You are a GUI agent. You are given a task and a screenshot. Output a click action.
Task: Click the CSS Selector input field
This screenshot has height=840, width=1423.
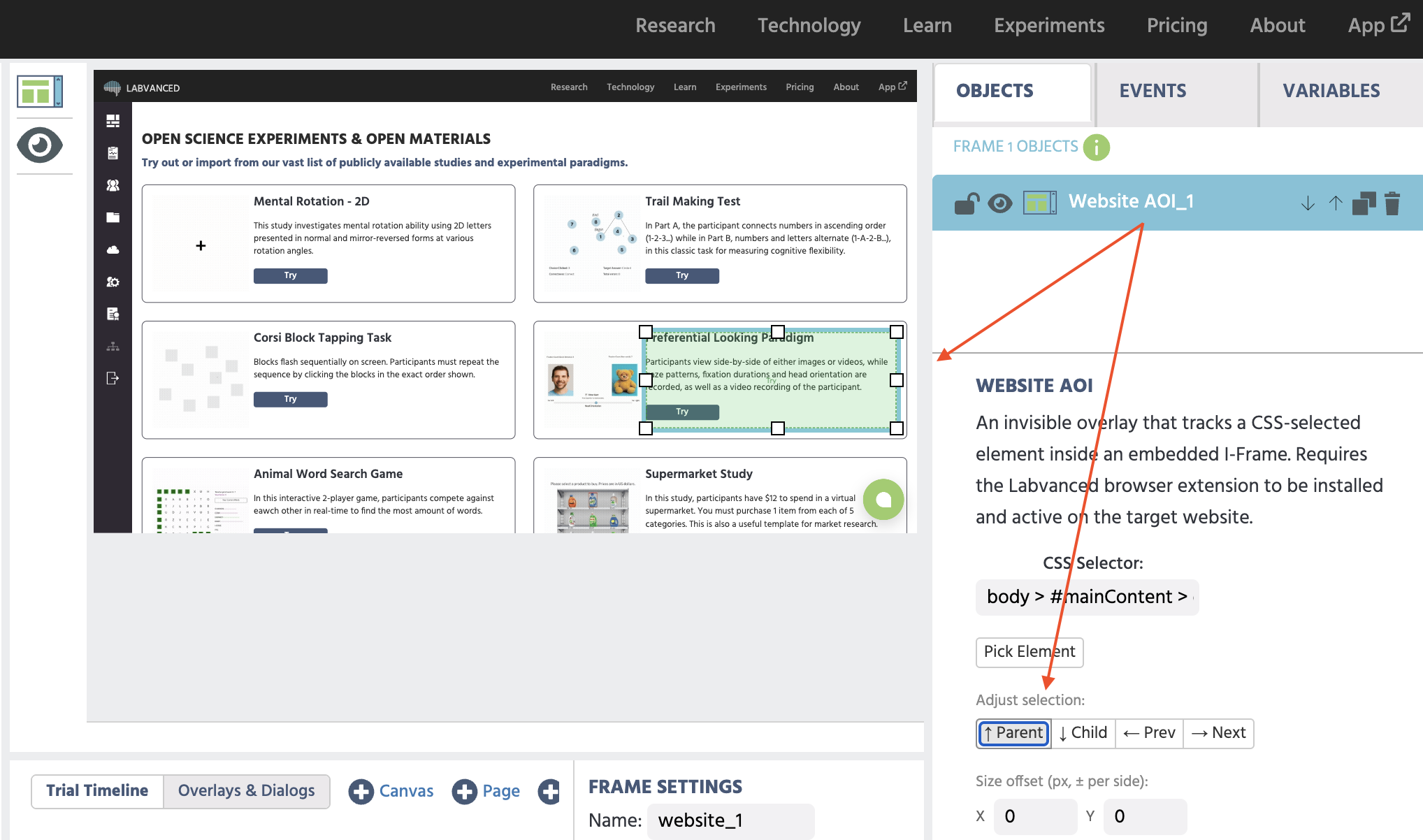[x=1087, y=597]
